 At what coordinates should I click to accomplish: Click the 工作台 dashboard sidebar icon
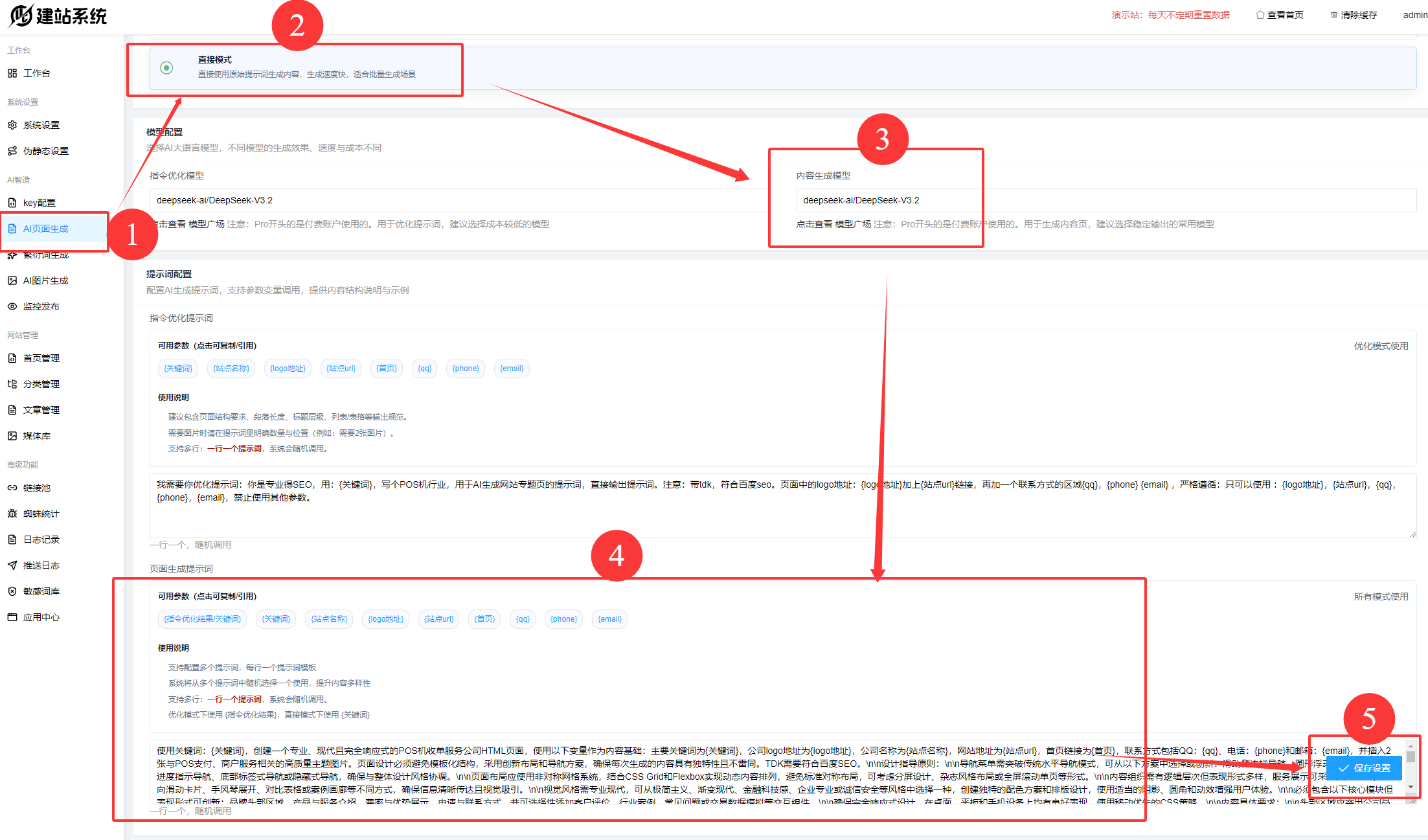12,73
